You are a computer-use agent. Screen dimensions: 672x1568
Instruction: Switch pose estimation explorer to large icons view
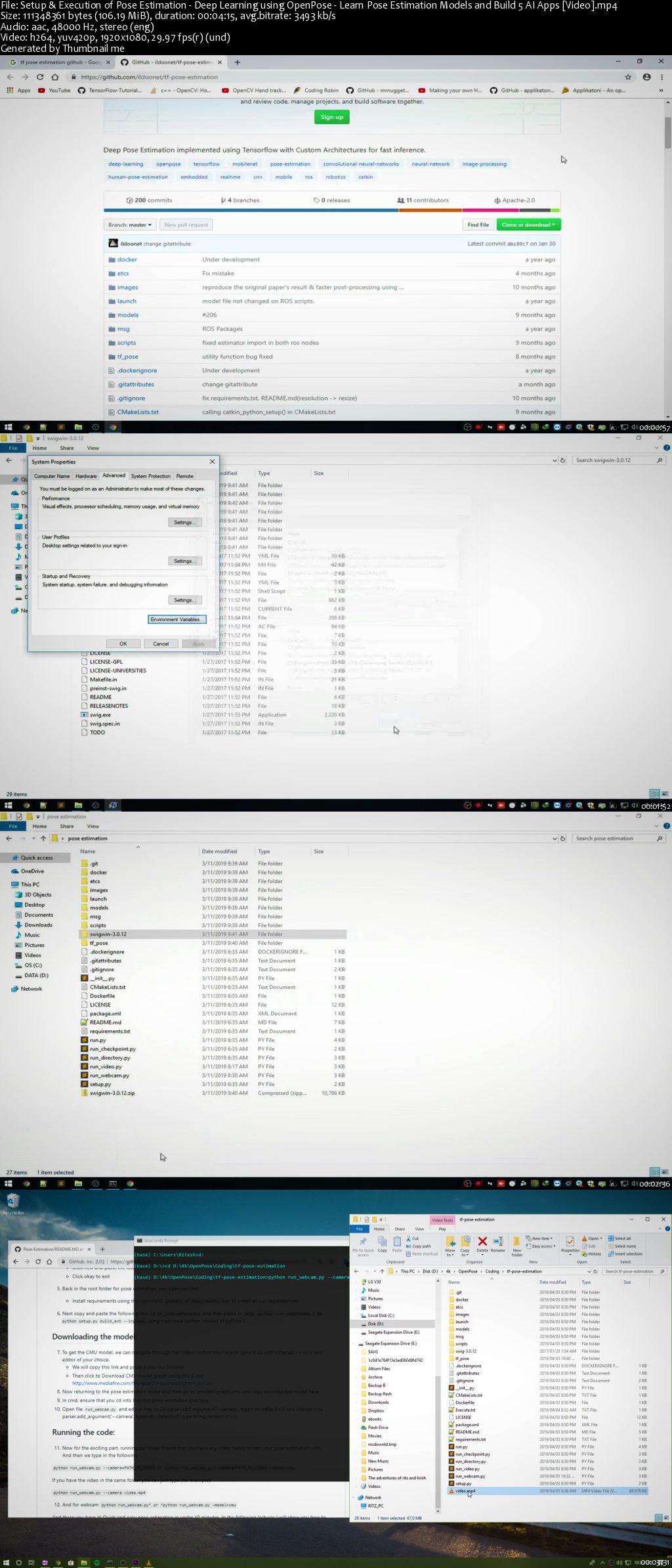pos(665,1172)
